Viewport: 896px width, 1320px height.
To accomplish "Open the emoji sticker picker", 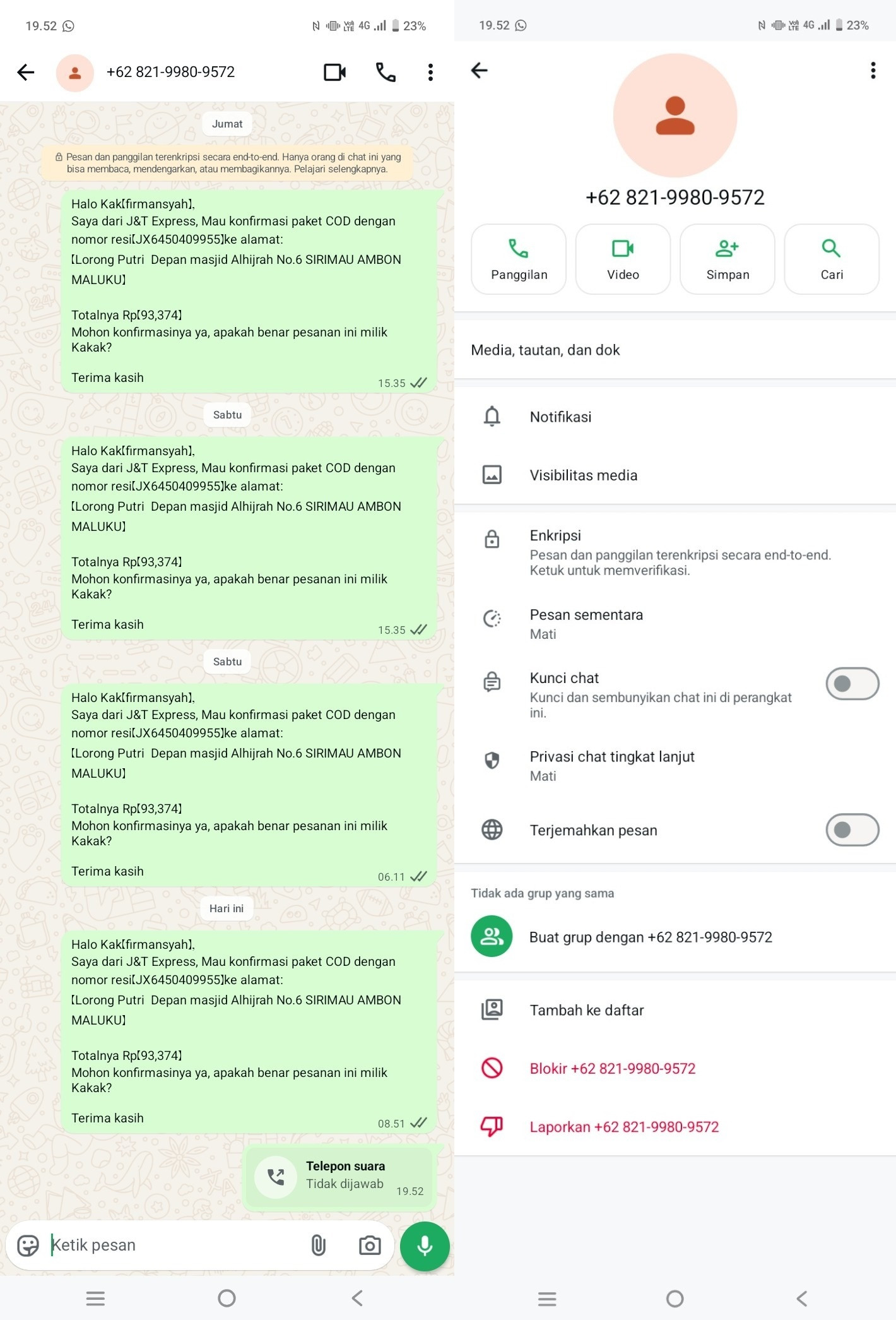I will [28, 1246].
